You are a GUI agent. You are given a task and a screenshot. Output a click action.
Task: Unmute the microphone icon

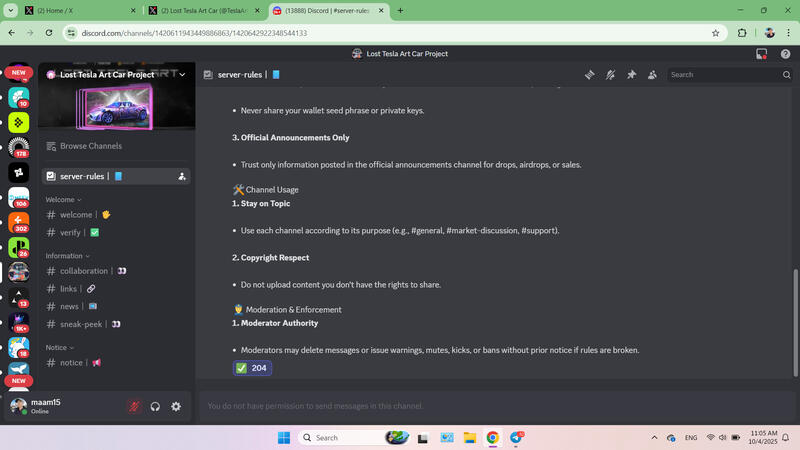134,406
